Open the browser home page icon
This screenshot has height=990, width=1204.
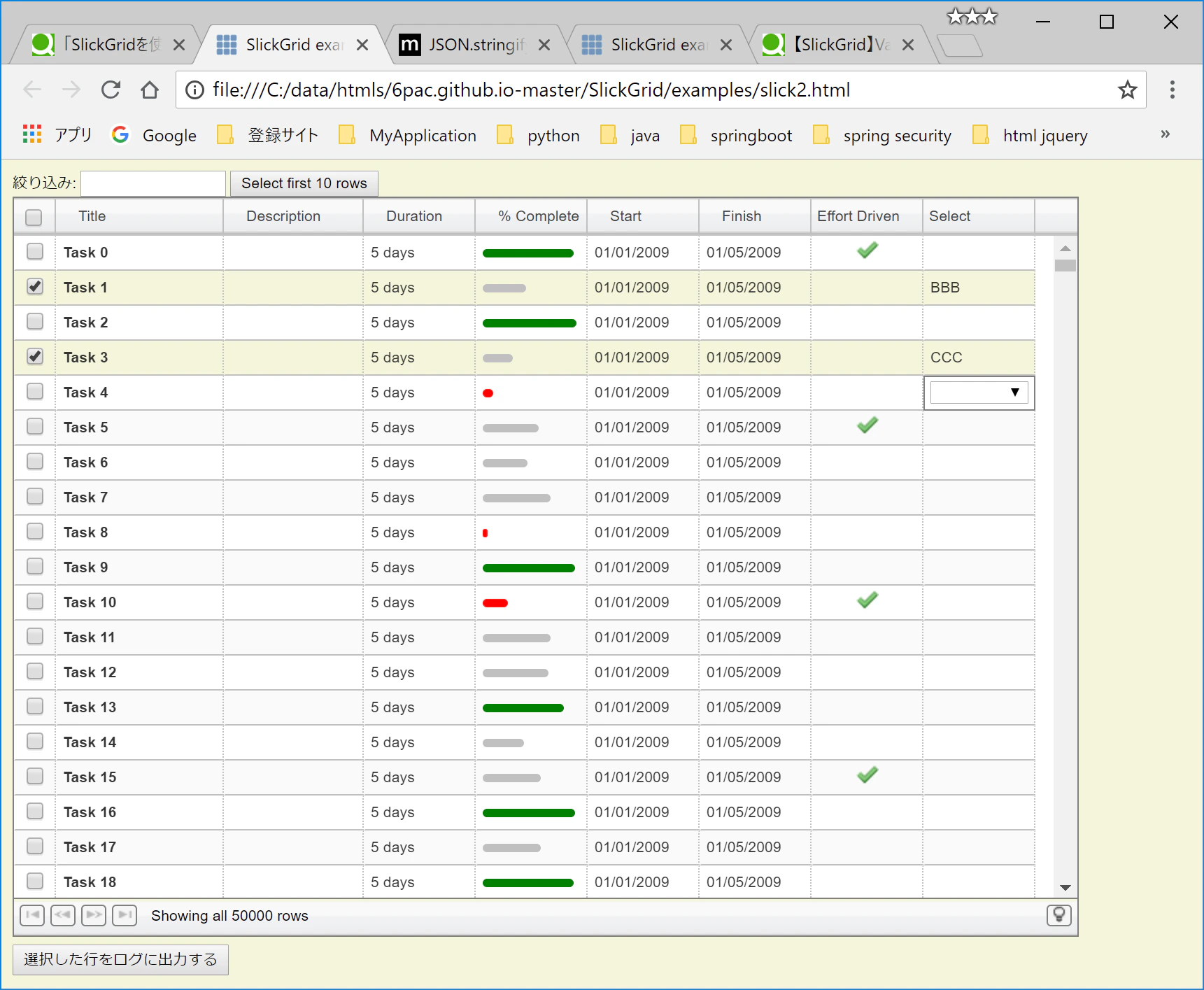click(150, 90)
